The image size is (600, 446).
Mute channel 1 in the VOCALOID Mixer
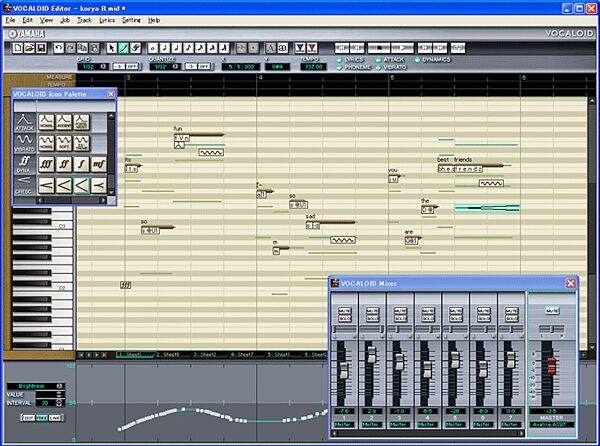(344, 311)
